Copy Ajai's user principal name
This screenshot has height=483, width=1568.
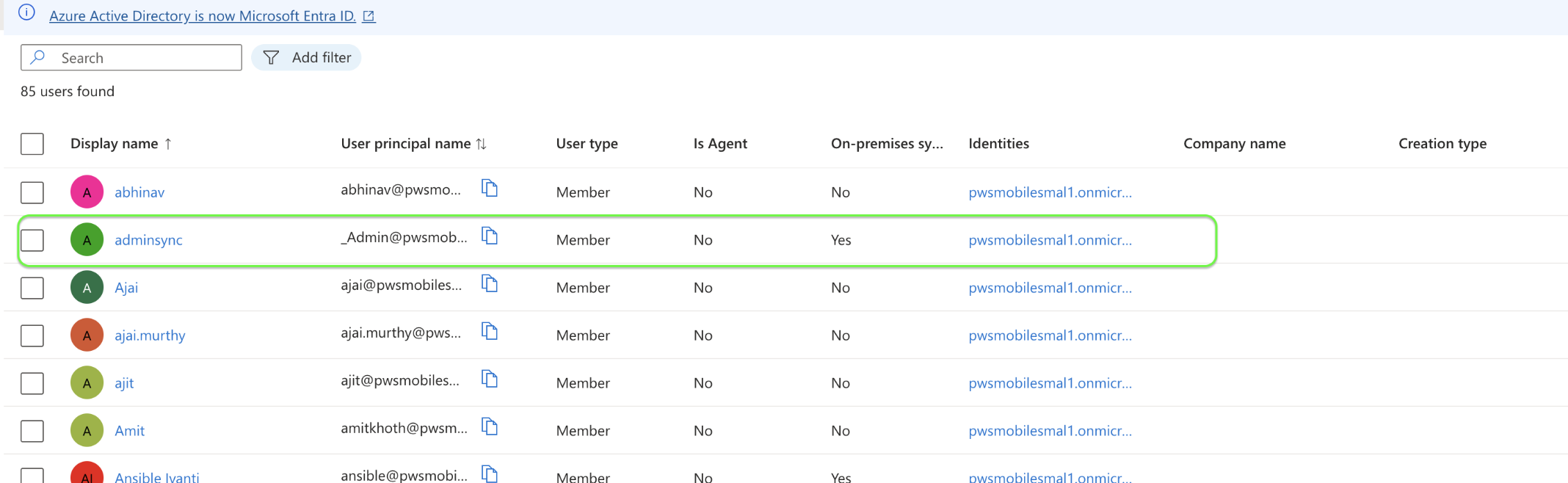(x=490, y=284)
